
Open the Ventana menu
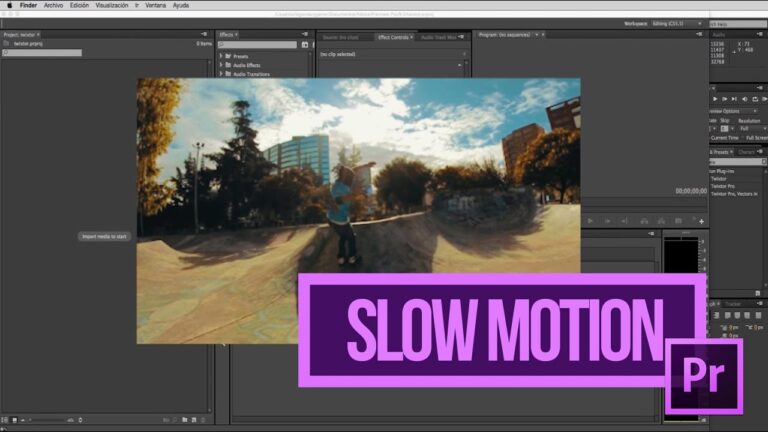tap(156, 5)
